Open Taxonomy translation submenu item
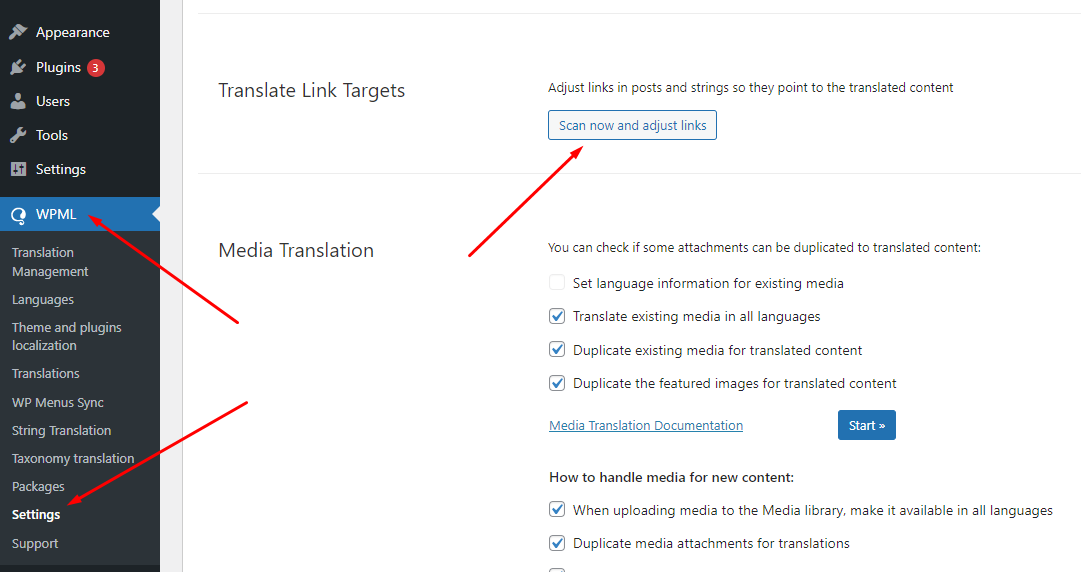The image size is (1081, 572). [73, 458]
